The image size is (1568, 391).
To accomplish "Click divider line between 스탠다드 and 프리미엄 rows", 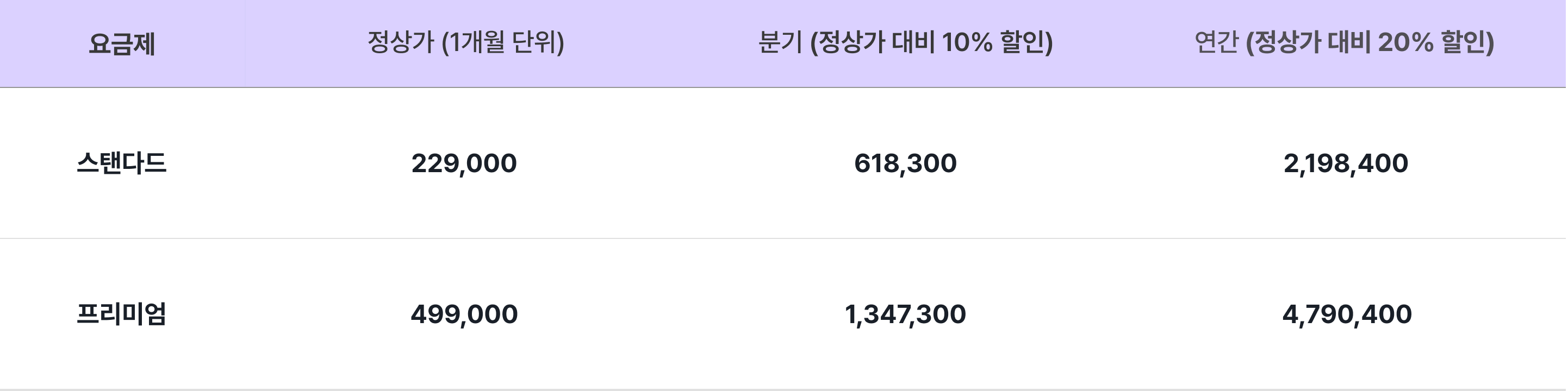I will click(x=783, y=238).
